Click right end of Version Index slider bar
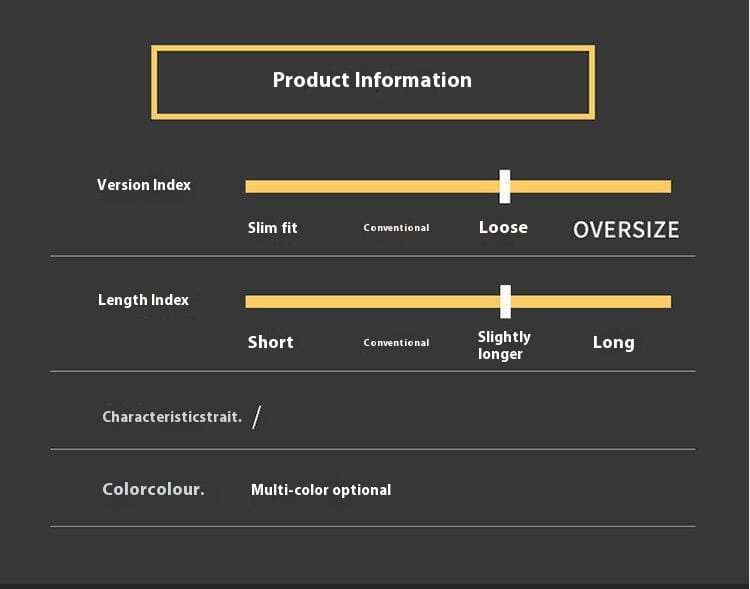This screenshot has width=750, height=589. click(x=666, y=186)
